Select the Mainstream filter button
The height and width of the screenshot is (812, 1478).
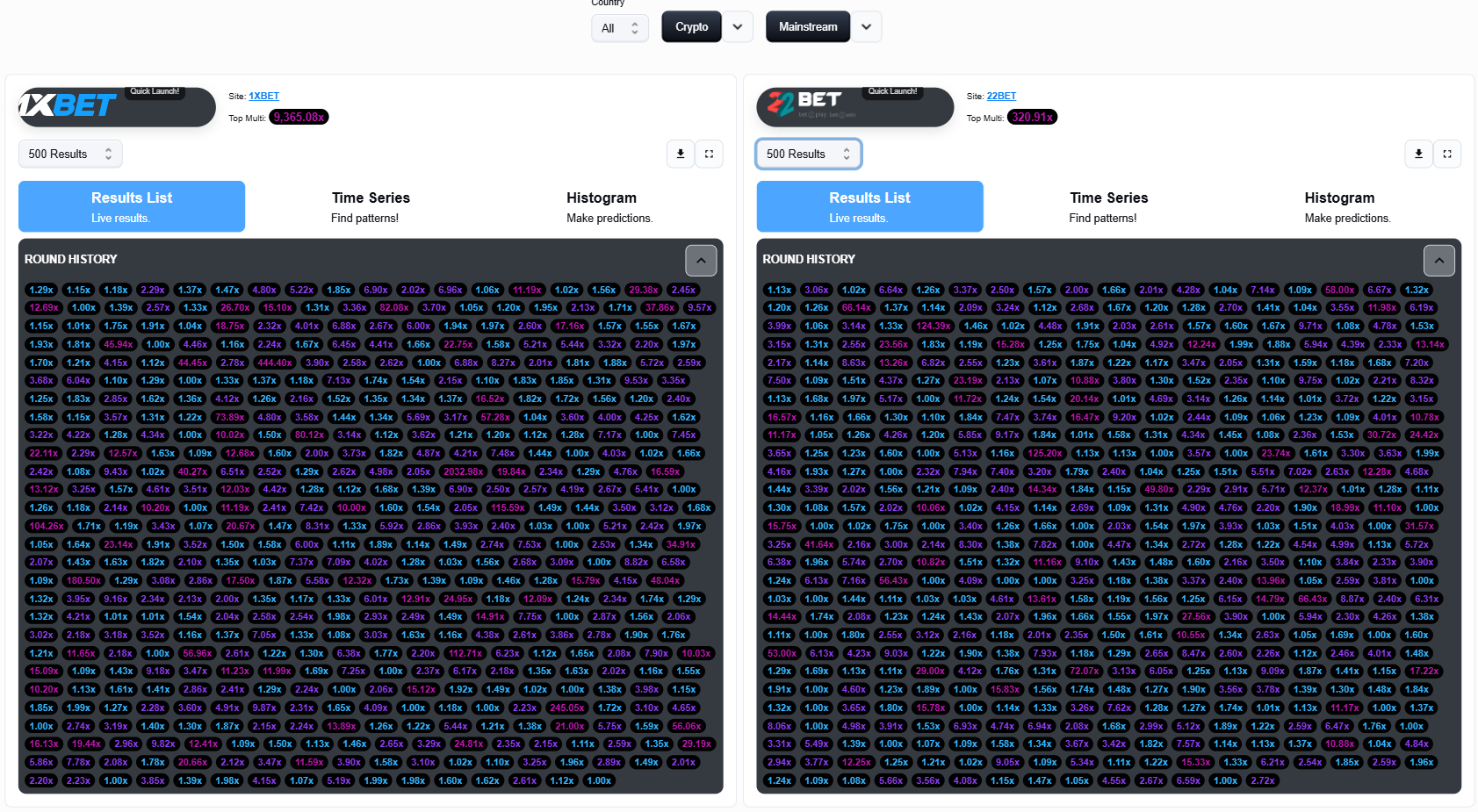tap(808, 27)
